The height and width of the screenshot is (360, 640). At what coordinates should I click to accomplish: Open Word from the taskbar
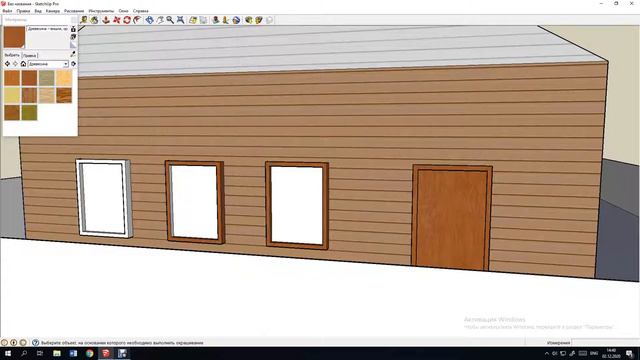tap(73, 353)
